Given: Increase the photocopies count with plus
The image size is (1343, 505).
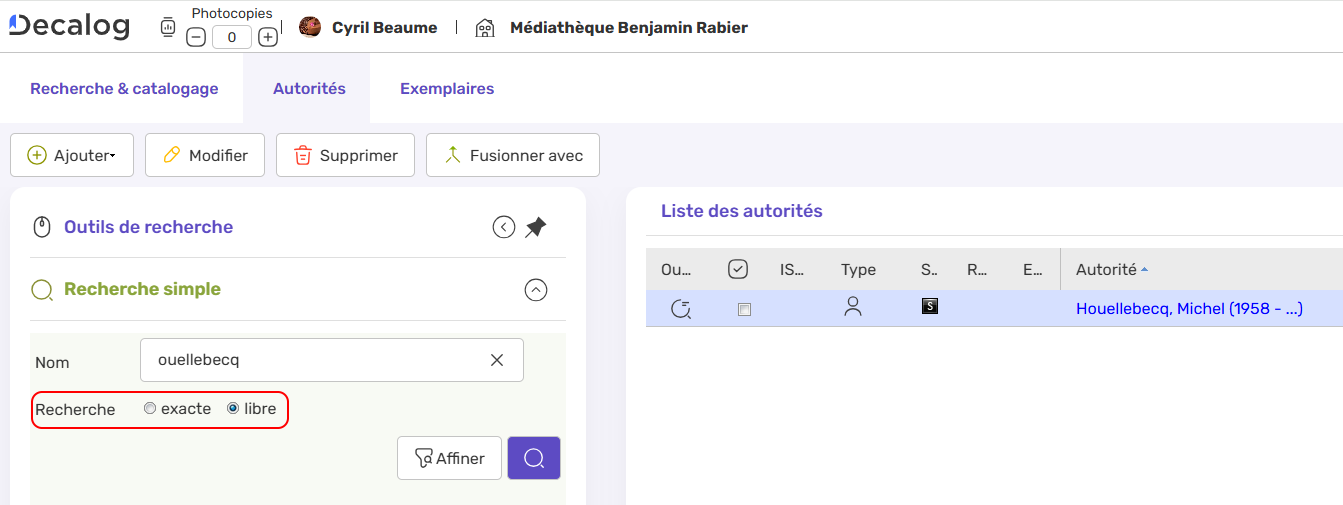Looking at the screenshot, I should click(268, 37).
